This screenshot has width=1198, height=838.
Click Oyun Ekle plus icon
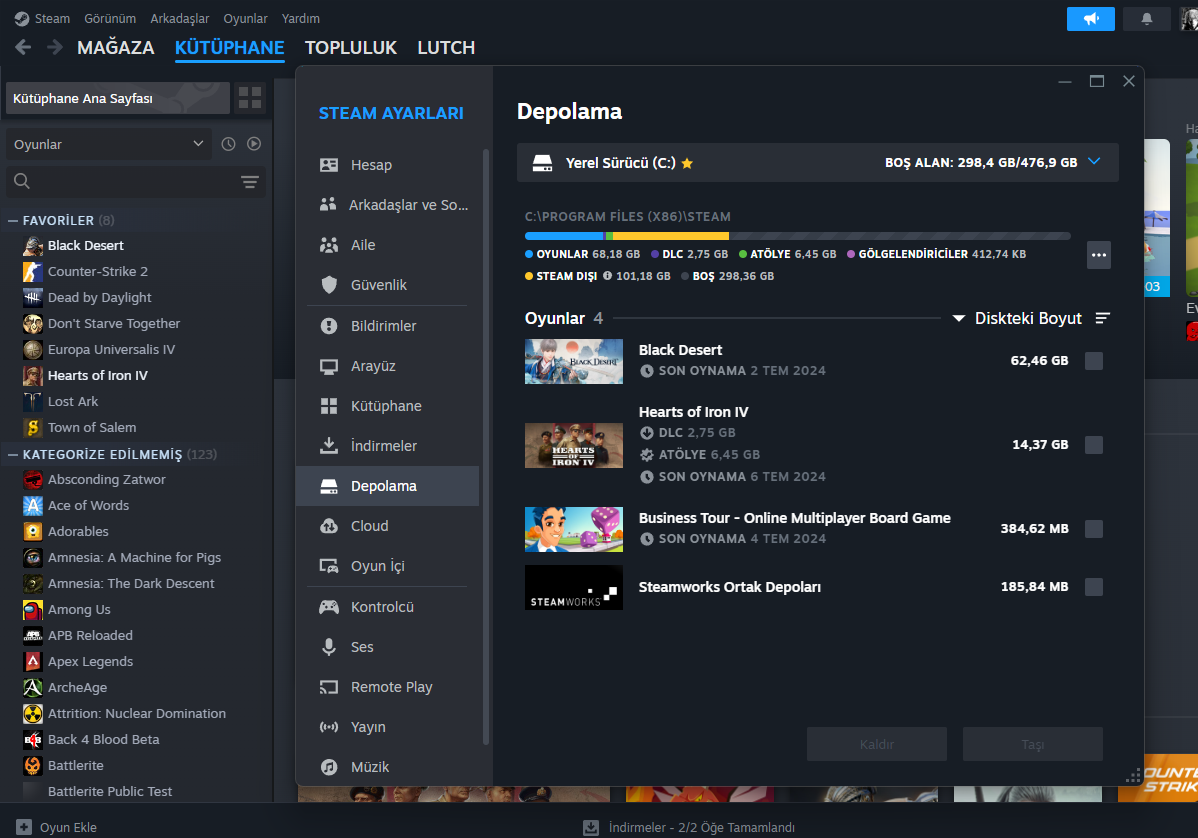tap(24, 827)
